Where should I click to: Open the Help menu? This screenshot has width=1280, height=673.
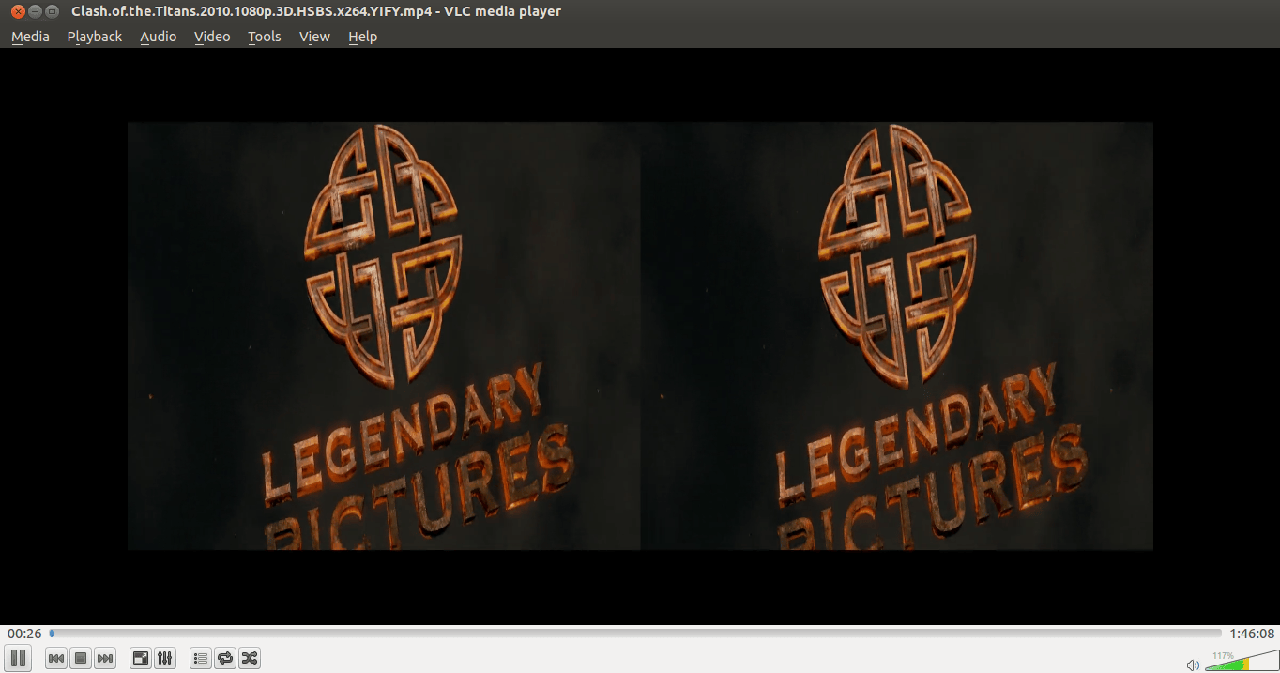tap(362, 37)
